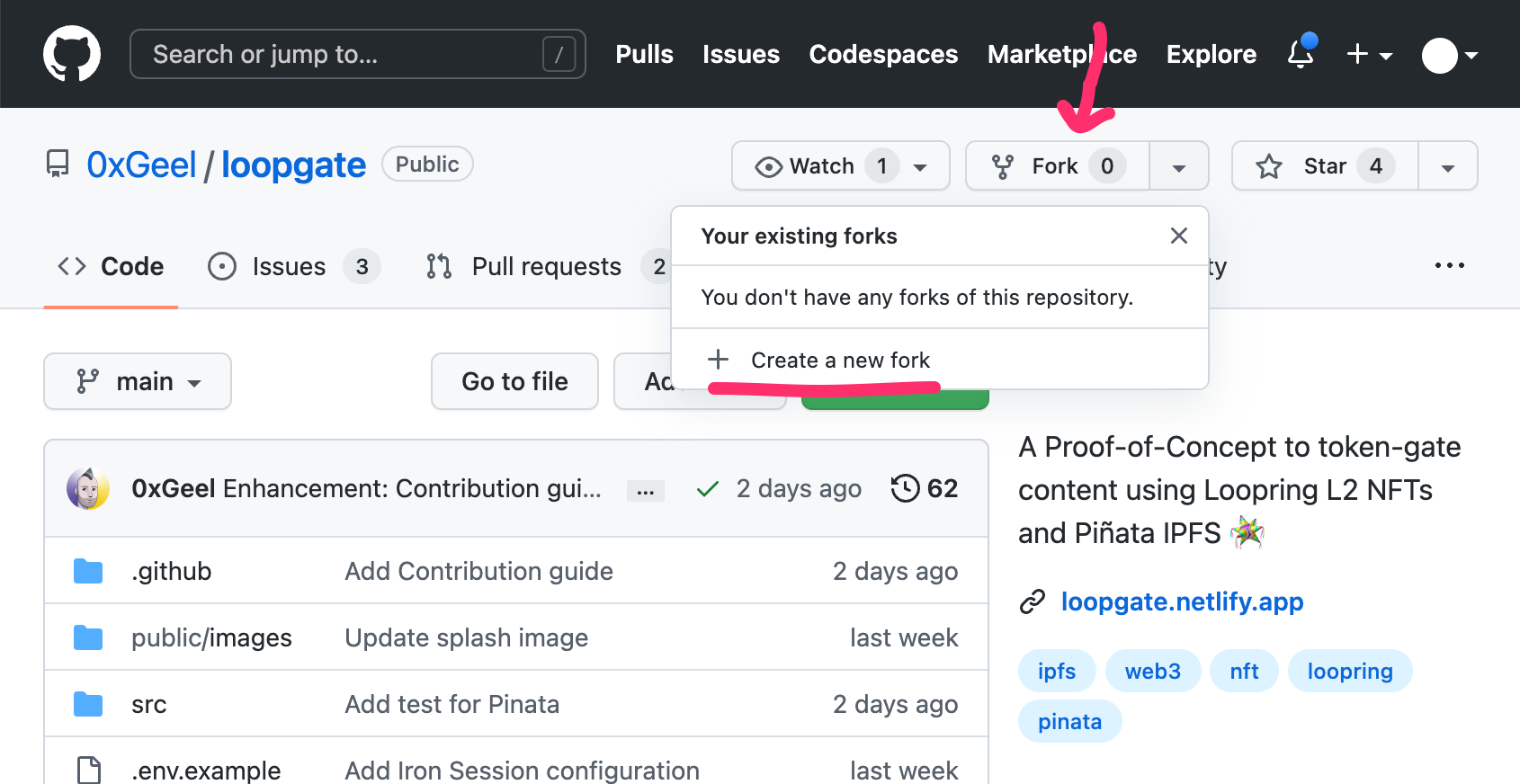Open the Watch notifications dropdown

click(x=841, y=165)
